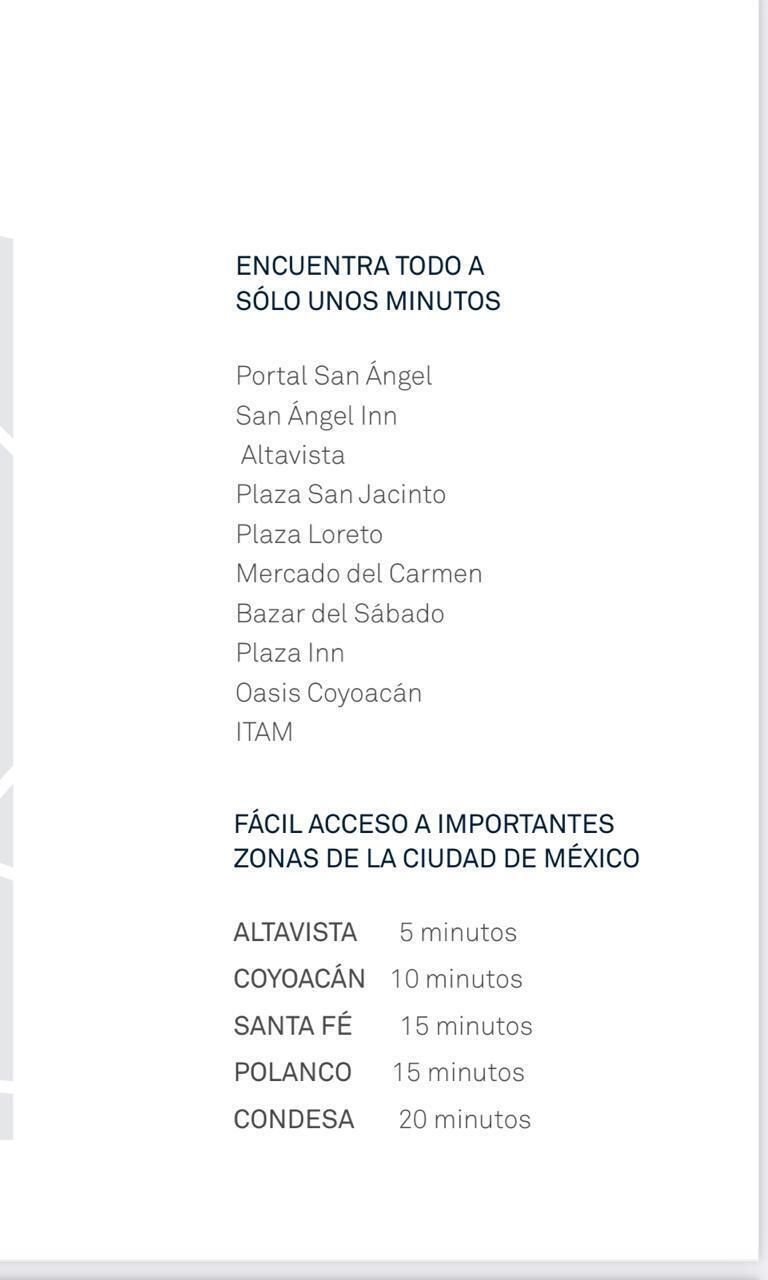Click the 'FÁCIL ACCESO A IMPORTANTES ZONAS' heading
The image size is (768, 1280).
click(x=437, y=841)
